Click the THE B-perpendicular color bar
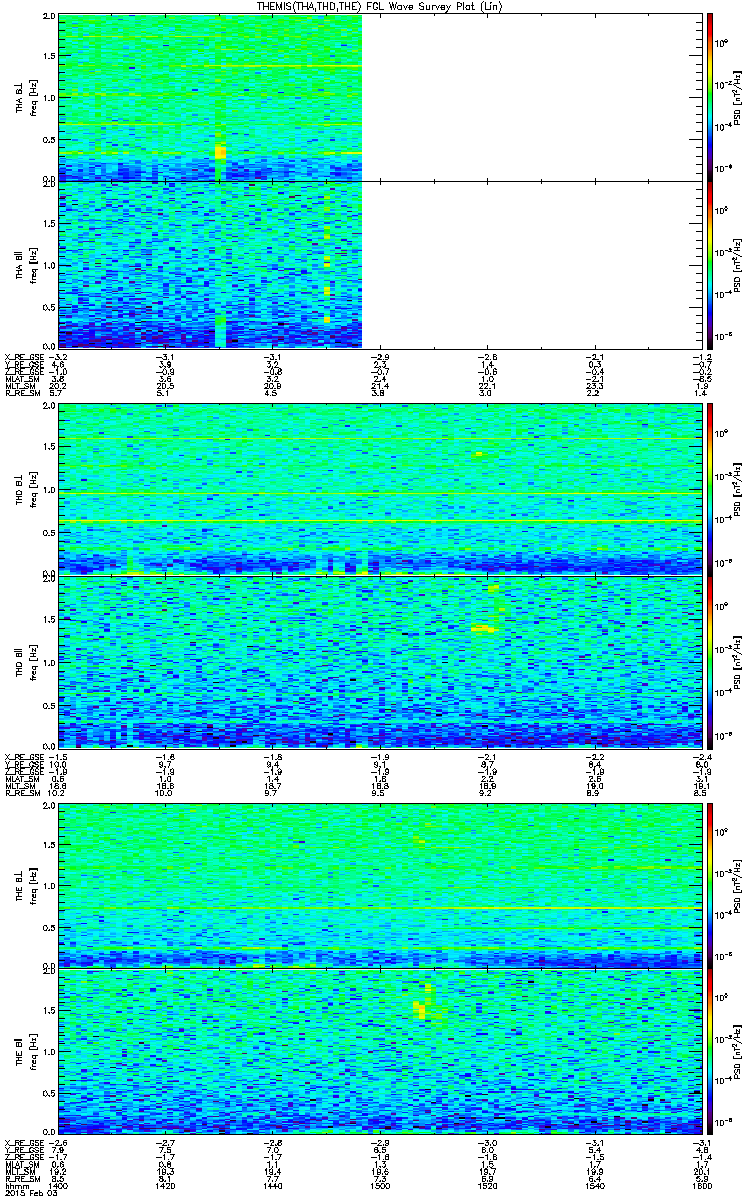 pos(710,884)
